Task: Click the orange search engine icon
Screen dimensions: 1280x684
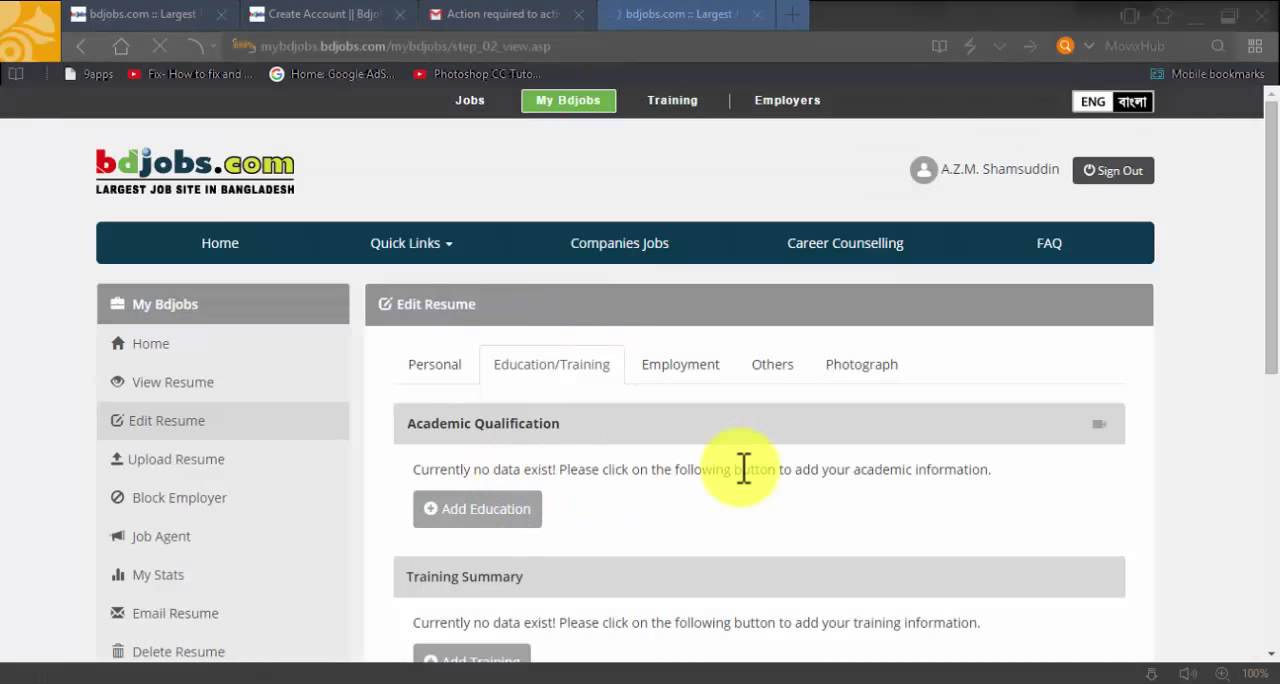Action: [x=1065, y=46]
